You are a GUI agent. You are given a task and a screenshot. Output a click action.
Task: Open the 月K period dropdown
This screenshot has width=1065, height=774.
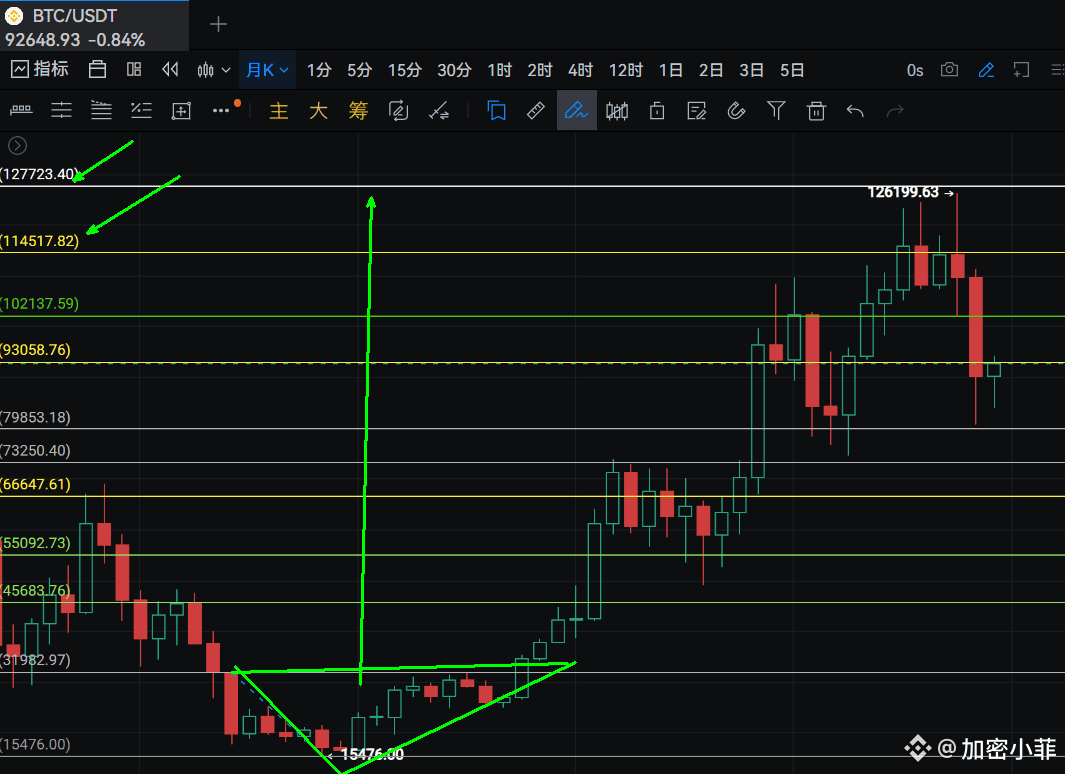coord(267,70)
